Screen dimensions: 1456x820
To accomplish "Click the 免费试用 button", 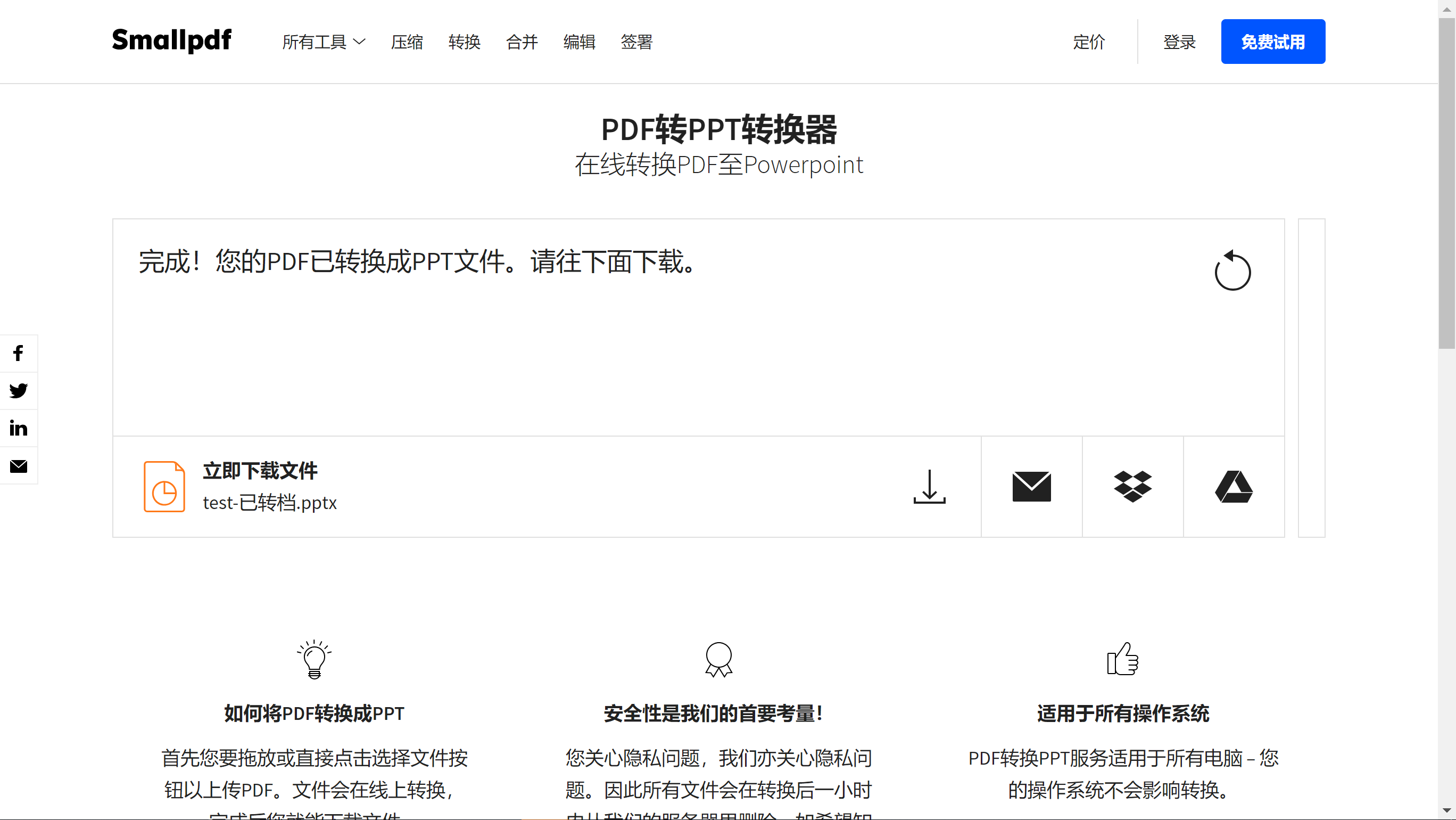I will (1273, 42).
